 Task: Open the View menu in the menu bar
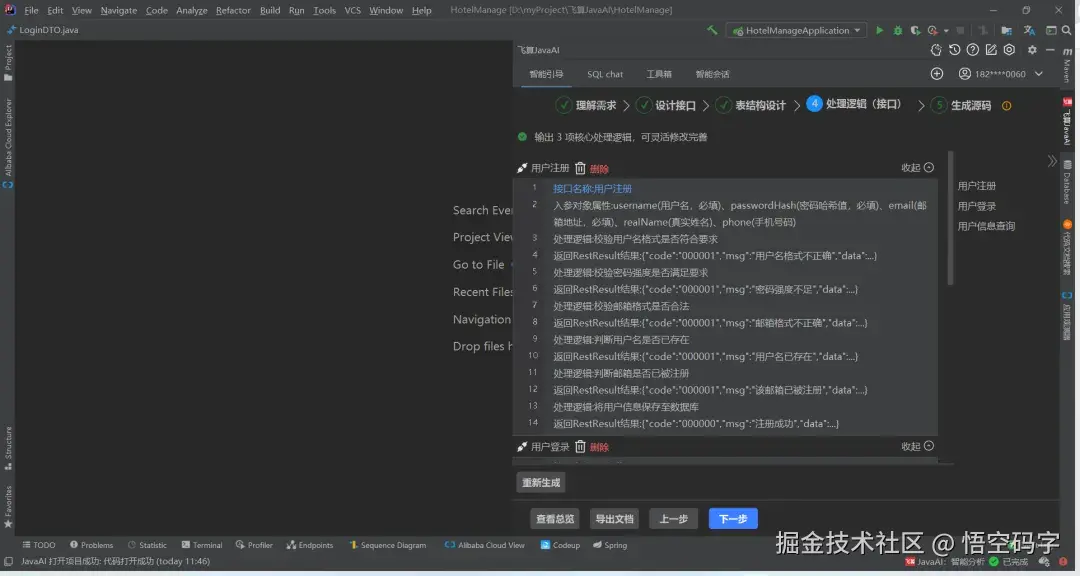point(81,10)
